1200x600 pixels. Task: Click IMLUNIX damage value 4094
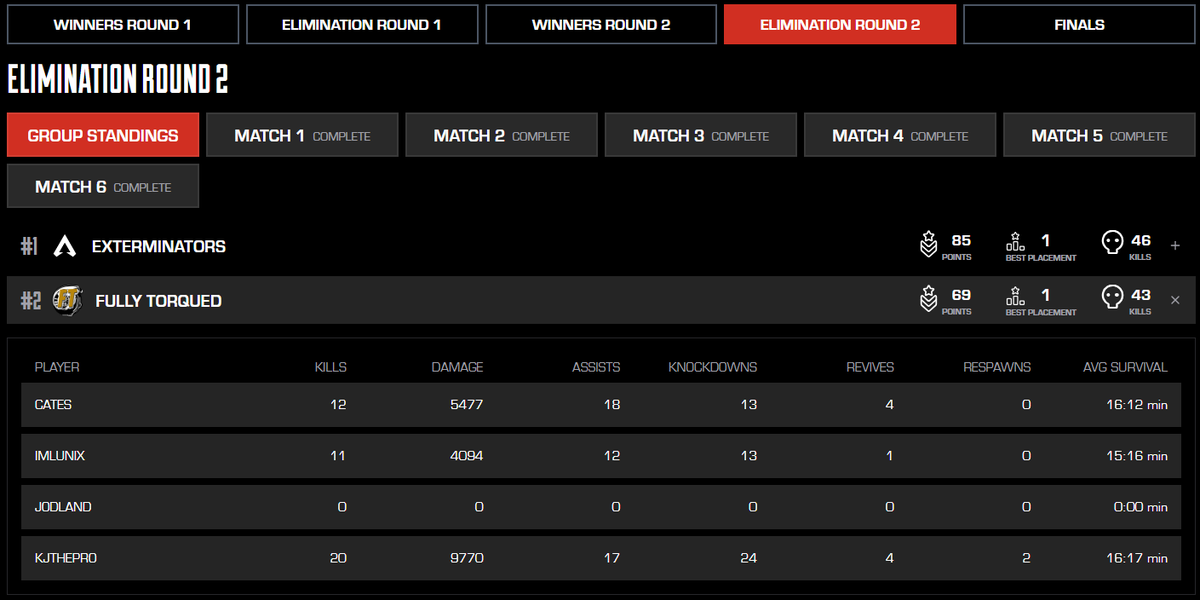point(466,456)
